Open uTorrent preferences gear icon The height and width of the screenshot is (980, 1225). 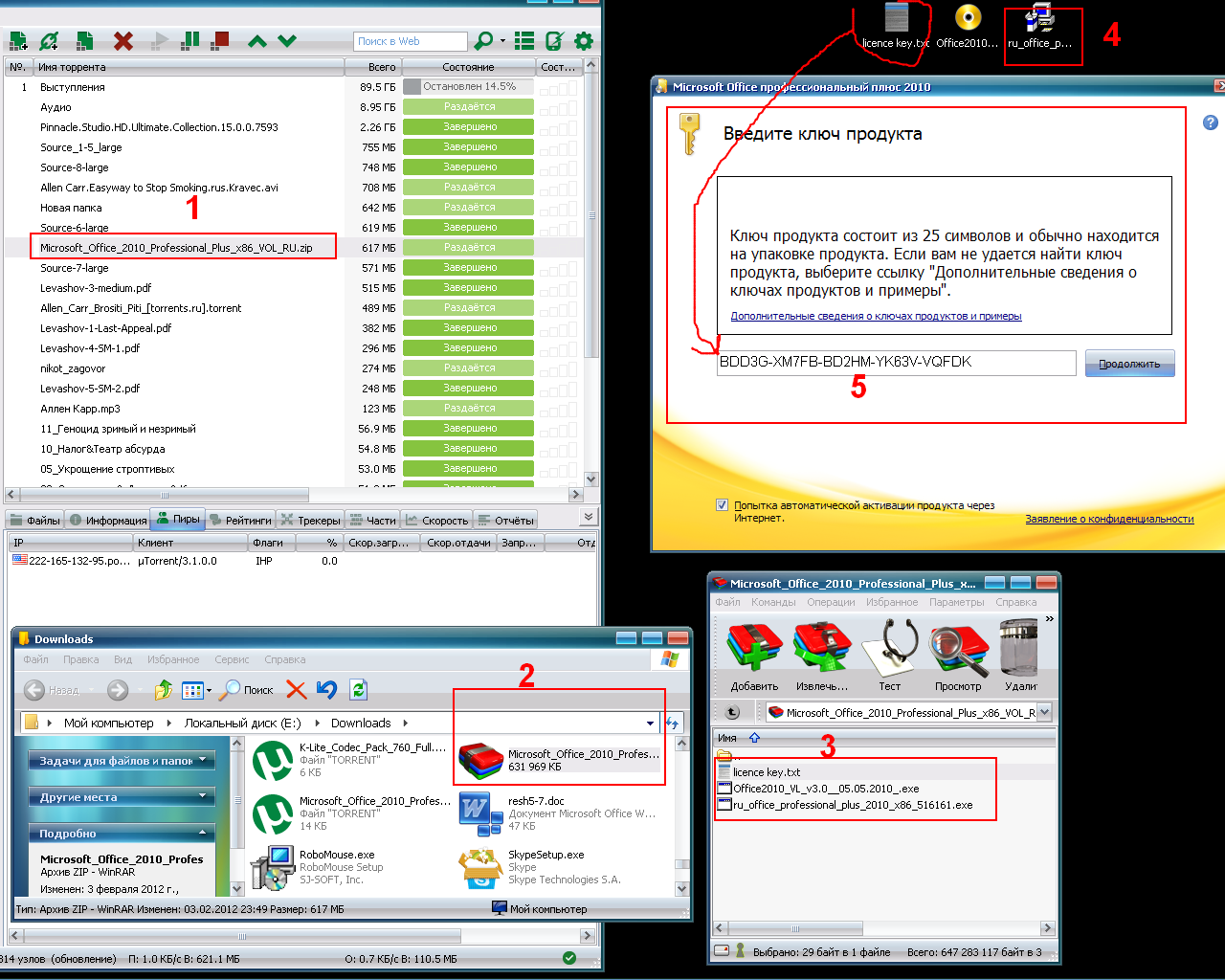pos(584,41)
